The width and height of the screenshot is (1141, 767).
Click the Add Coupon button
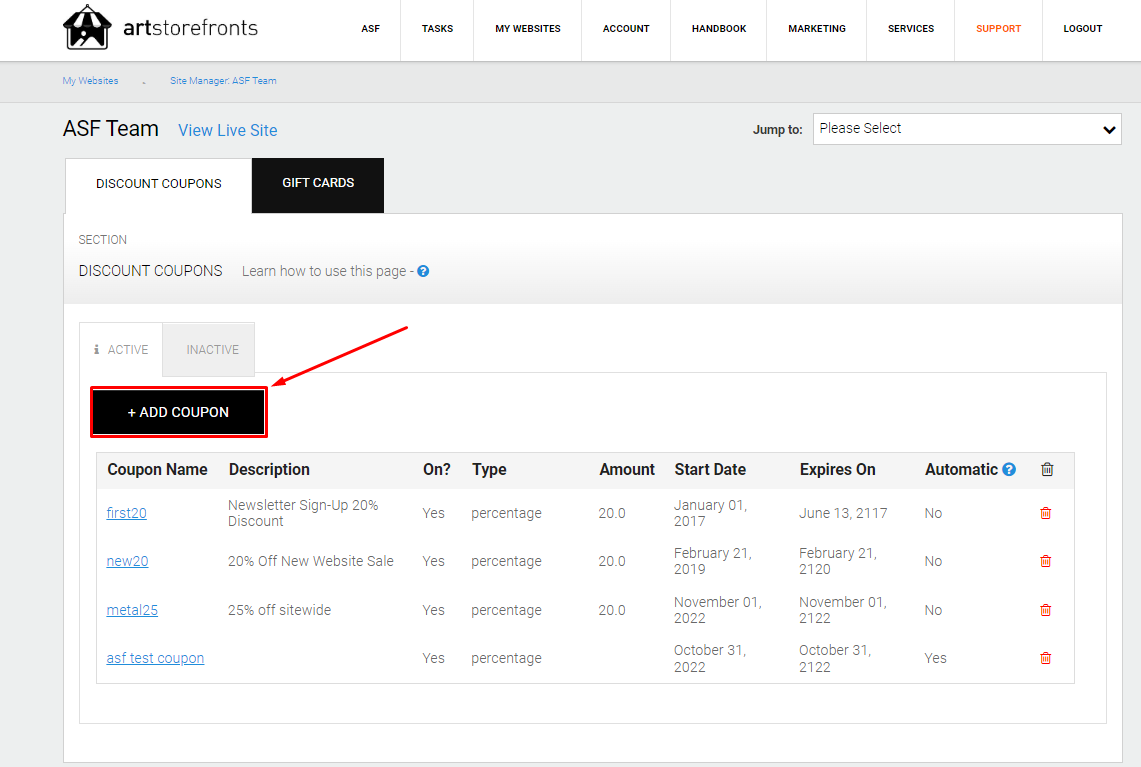[x=178, y=412]
